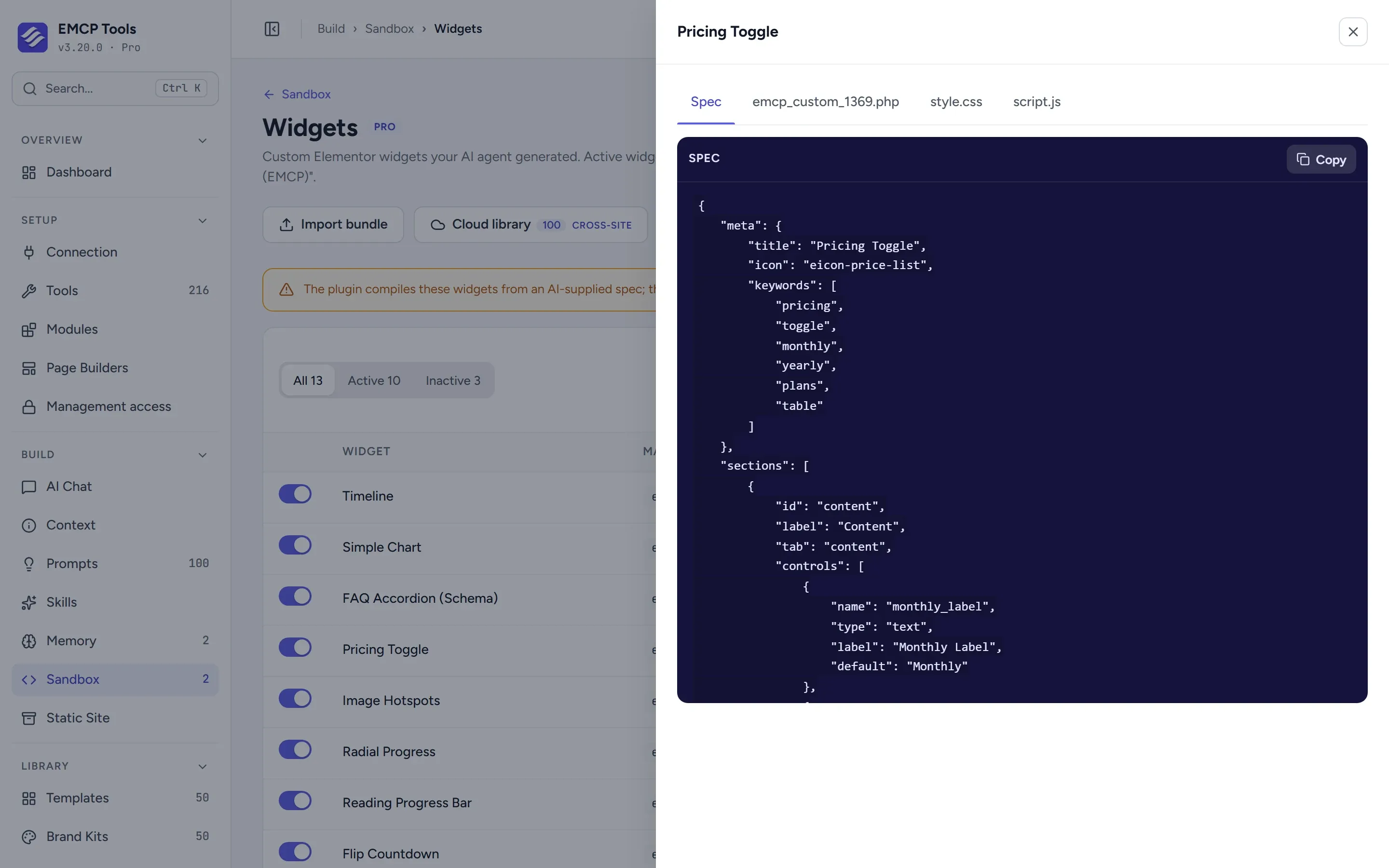Click the Static Site archive icon
Viewport: 1389px width, 868px height.
(x=29, y=718)
